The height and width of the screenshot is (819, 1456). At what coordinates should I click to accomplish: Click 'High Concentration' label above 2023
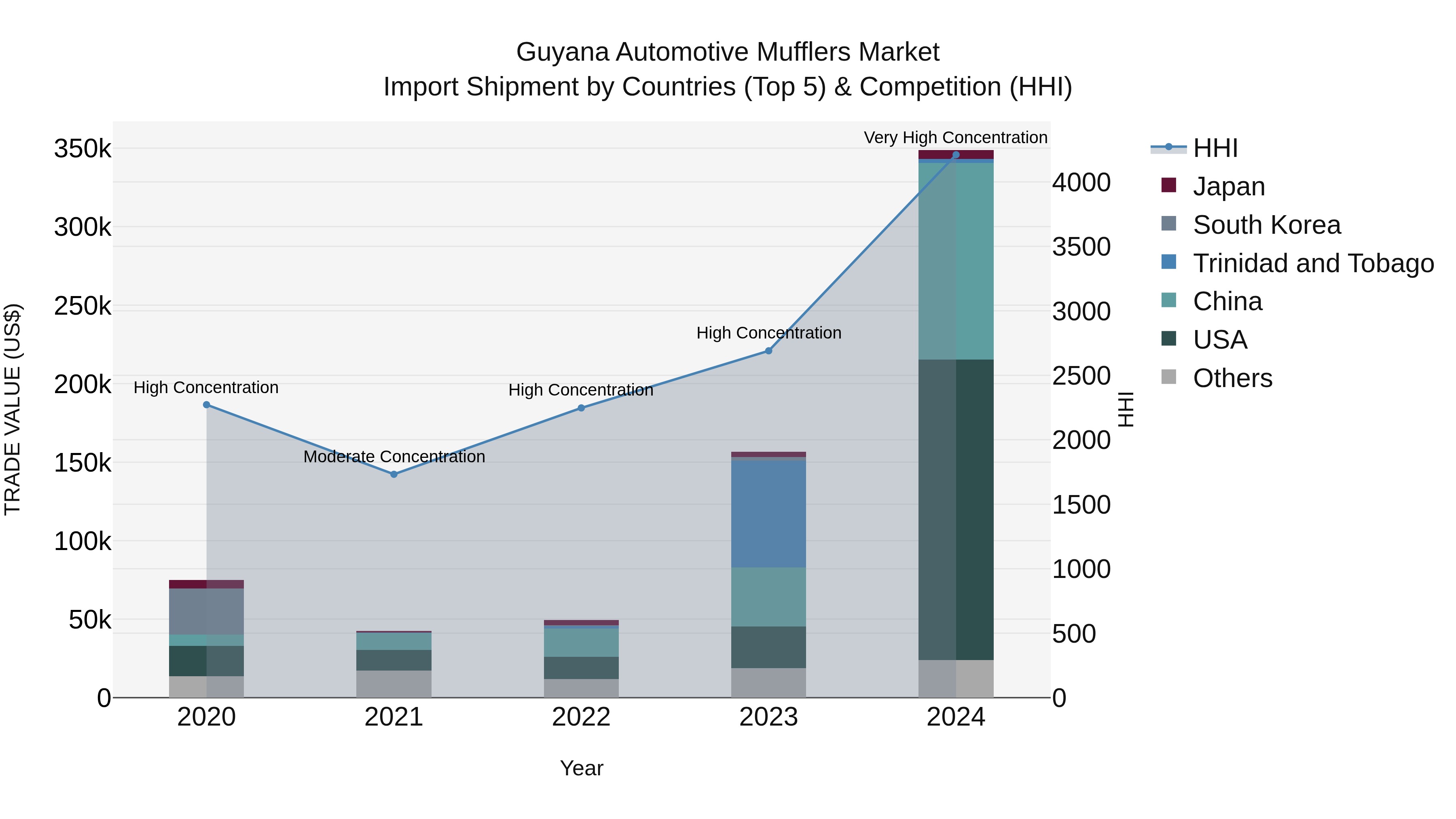tap(769, 333)
